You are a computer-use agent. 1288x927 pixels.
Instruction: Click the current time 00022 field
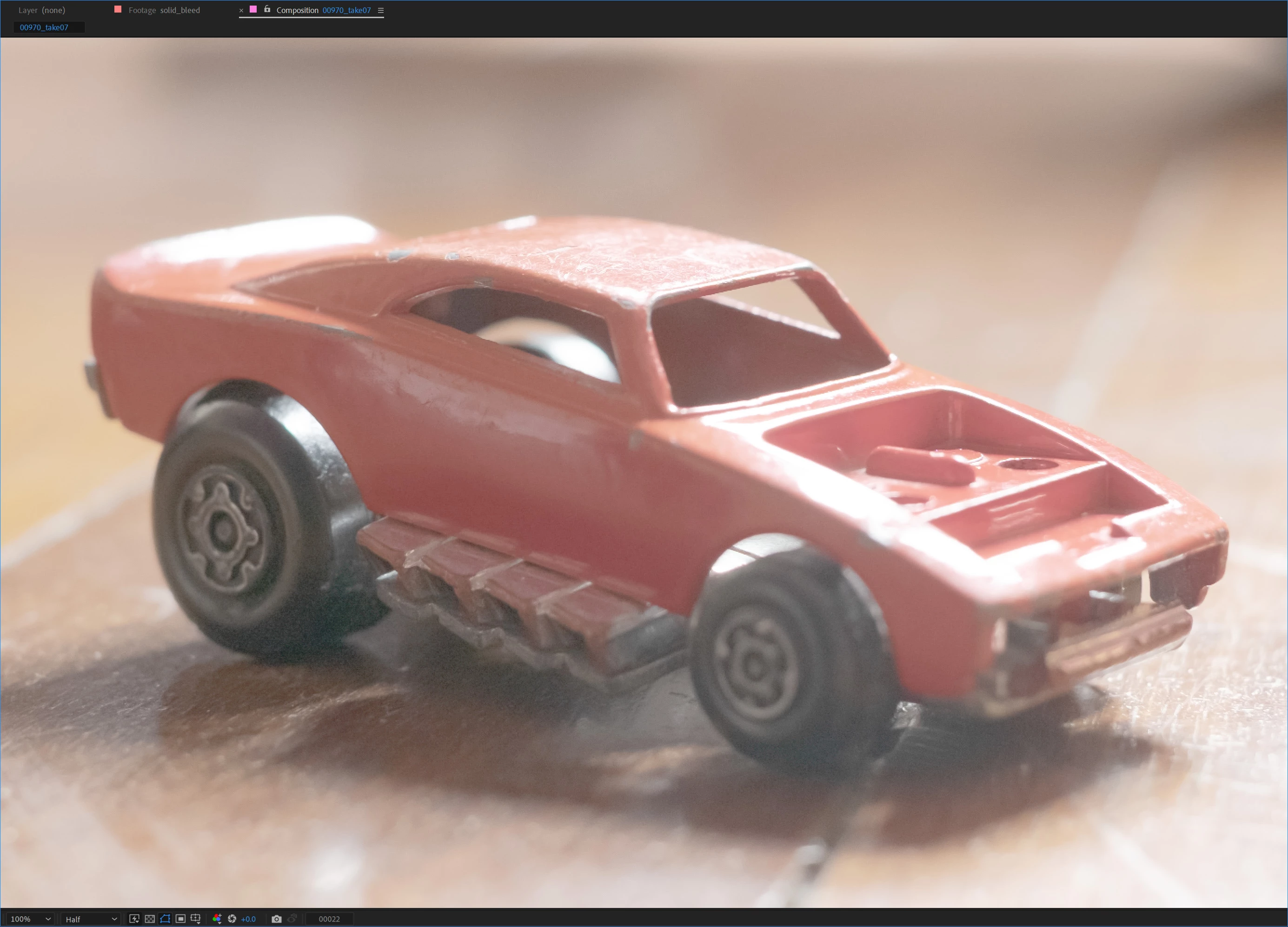[329, 919]
